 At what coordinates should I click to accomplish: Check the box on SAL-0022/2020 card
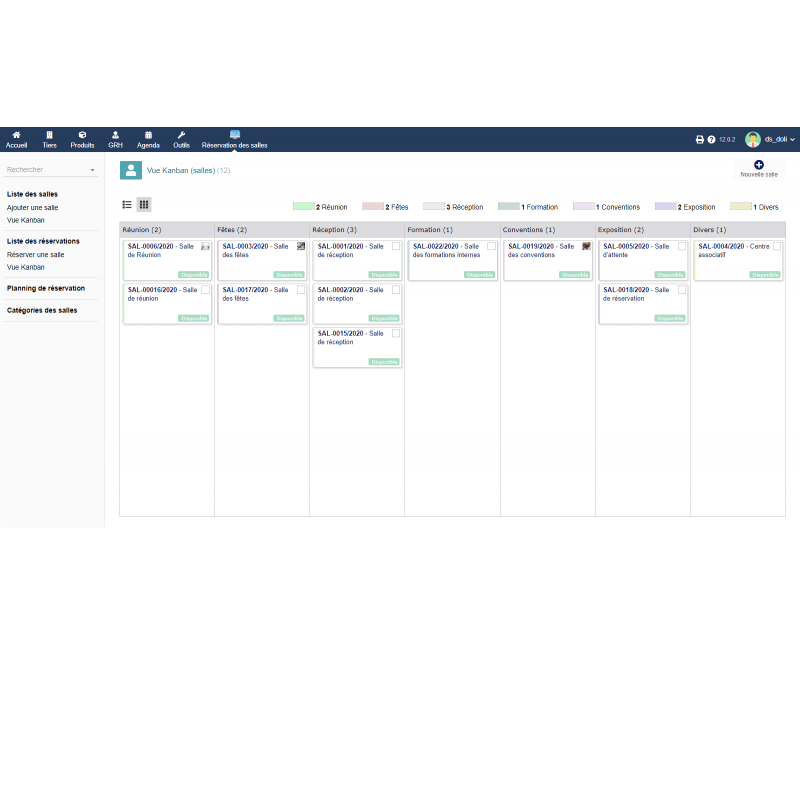[491, 246]
